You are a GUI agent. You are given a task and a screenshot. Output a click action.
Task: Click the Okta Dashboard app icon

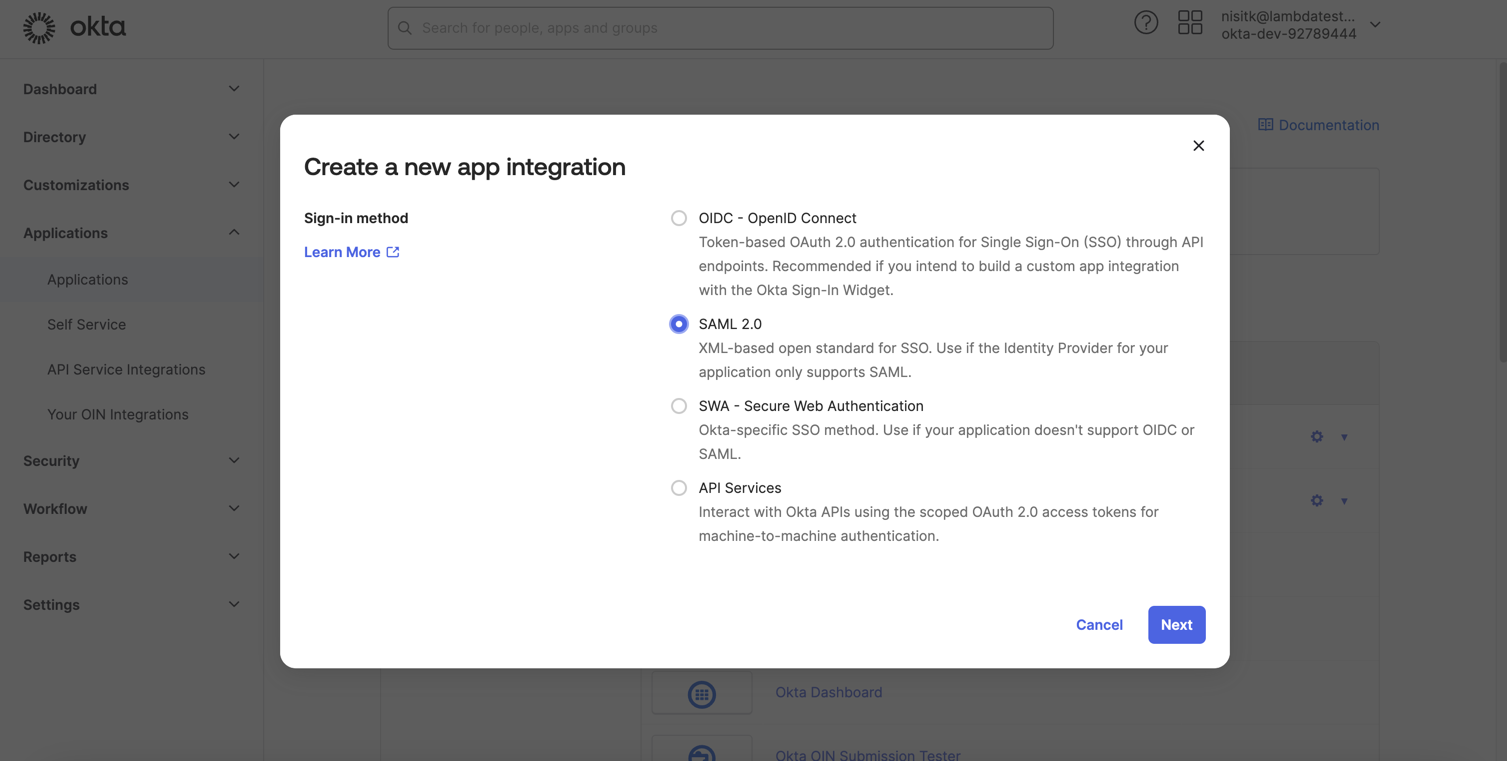[702, 693]
